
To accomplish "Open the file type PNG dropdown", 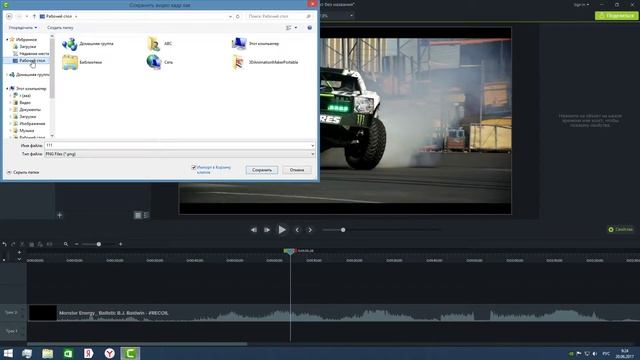I will [x=180, y=154].
